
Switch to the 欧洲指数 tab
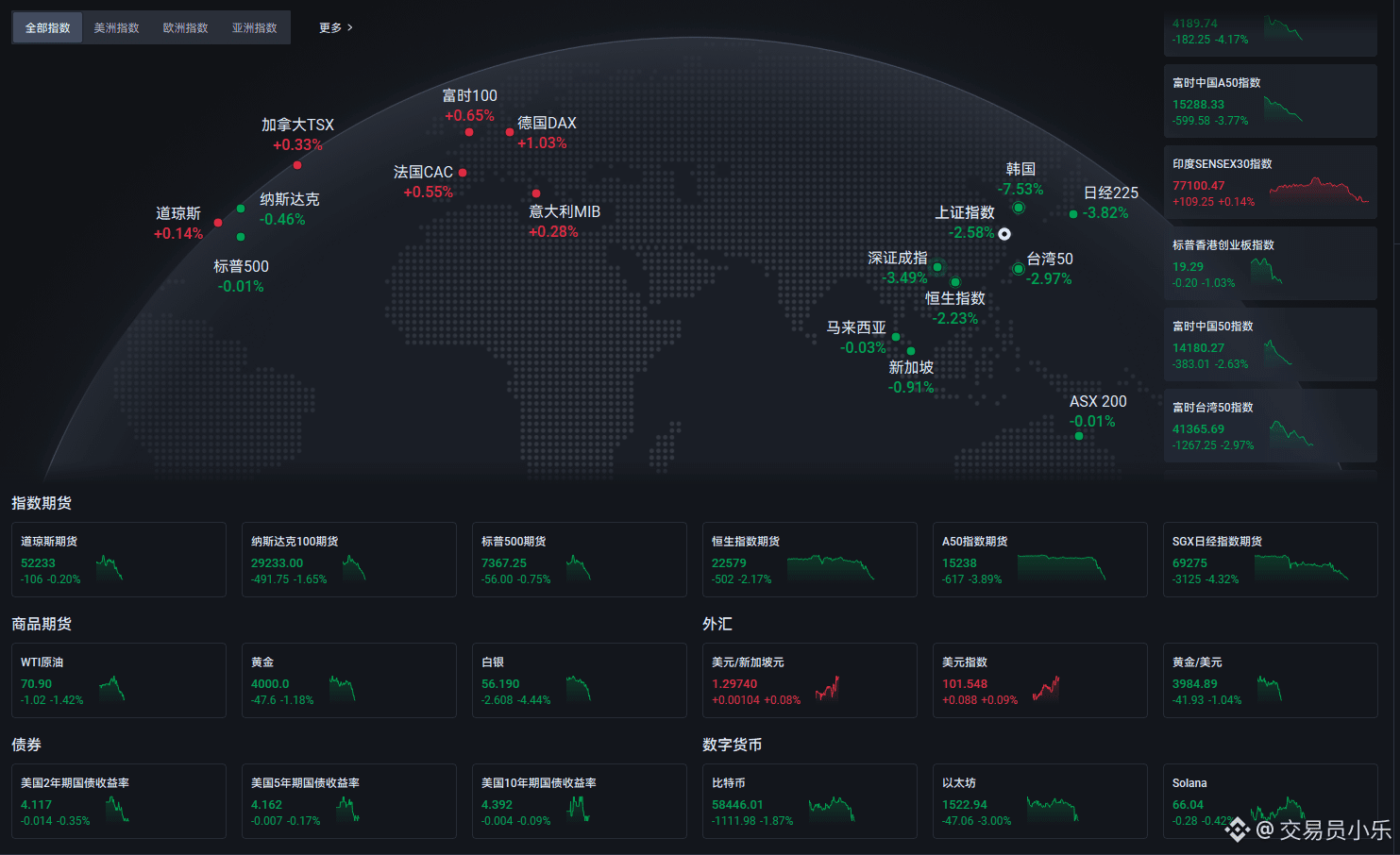(x=186, y=27)
